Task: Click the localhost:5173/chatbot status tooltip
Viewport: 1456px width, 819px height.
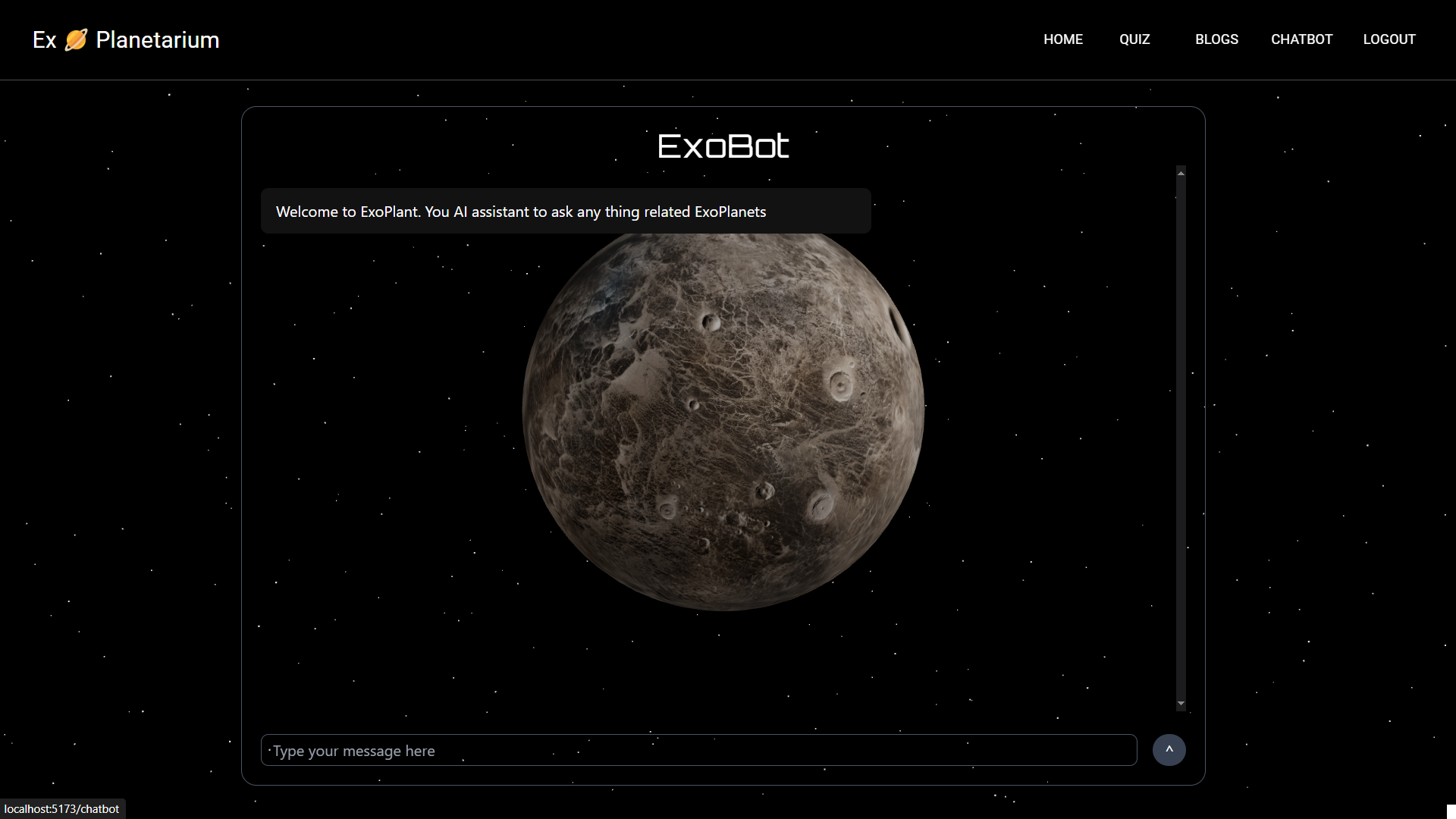Action: [x=62, y=809]
